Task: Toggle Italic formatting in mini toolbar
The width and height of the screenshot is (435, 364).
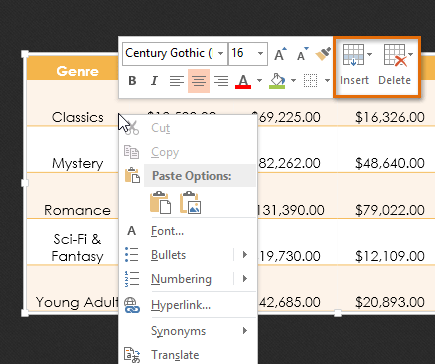Action: pos(154,81)
